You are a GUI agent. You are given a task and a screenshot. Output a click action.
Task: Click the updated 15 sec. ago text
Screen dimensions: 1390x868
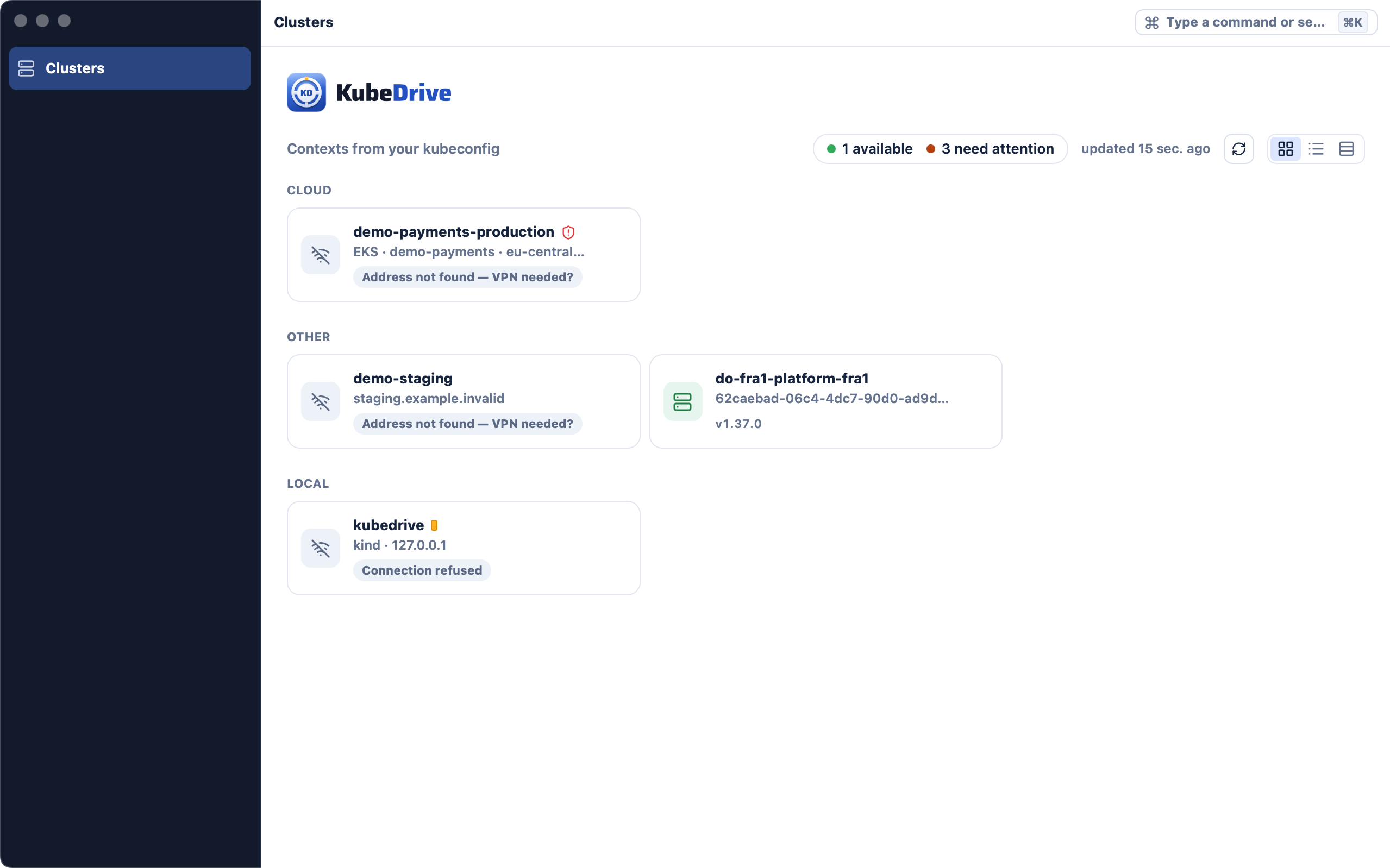pyautogui.click(x=1145, y=149)
